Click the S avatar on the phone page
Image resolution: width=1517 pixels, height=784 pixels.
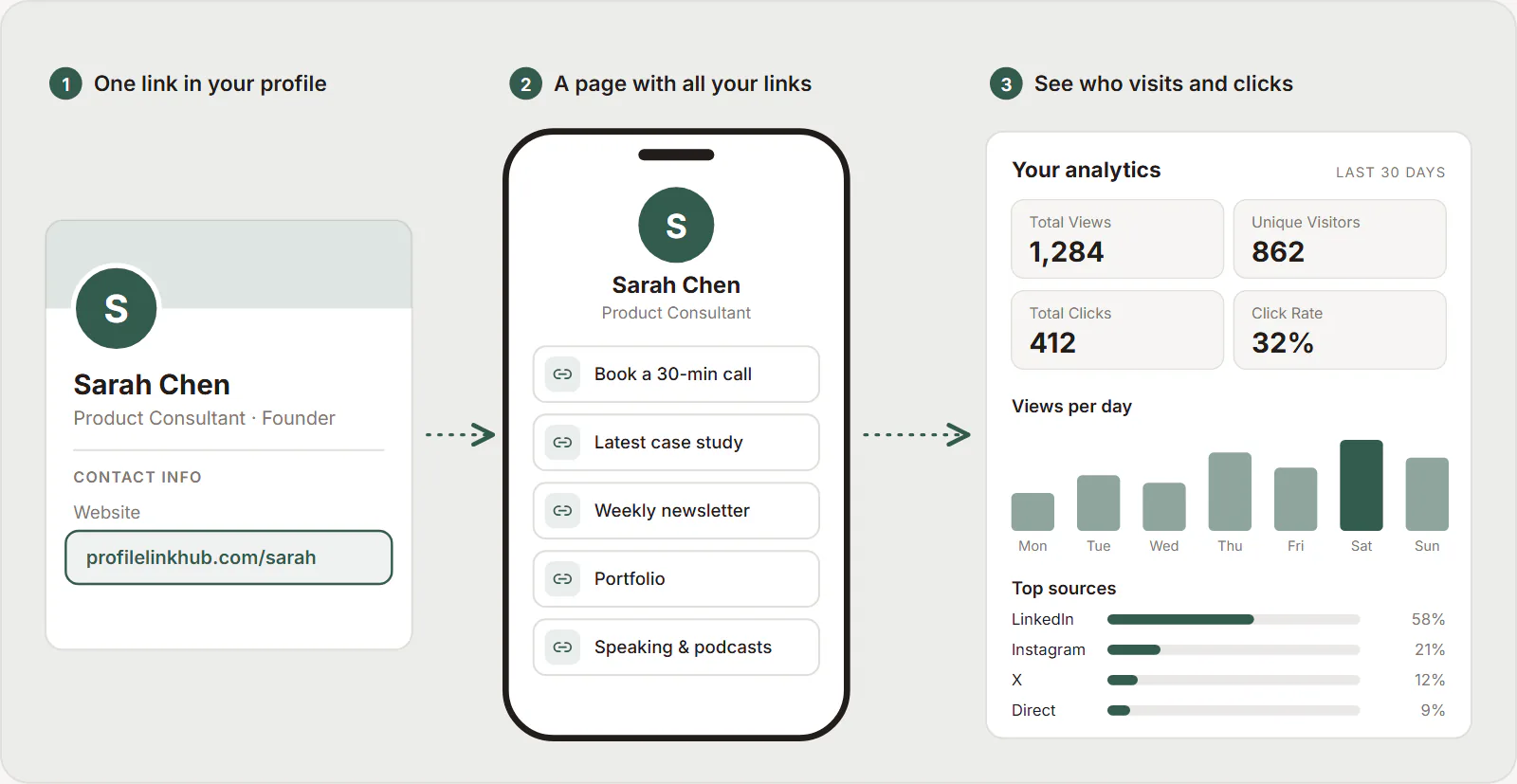676,226
